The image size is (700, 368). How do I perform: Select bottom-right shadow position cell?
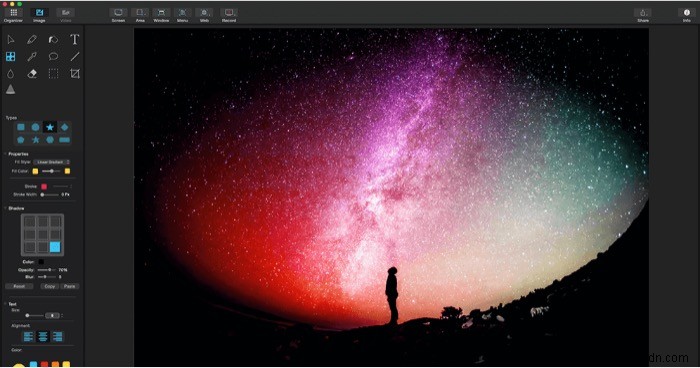[x=55, y=247]
